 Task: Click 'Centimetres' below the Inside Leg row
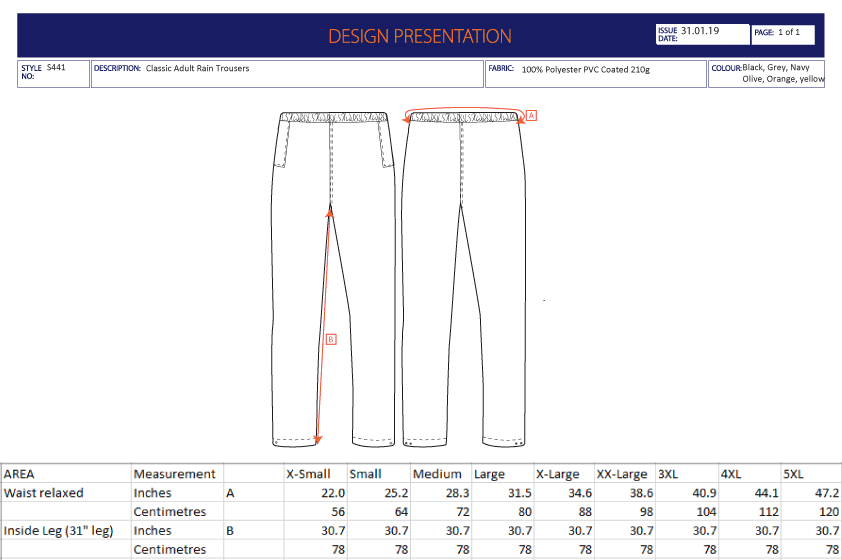(170, 549)
